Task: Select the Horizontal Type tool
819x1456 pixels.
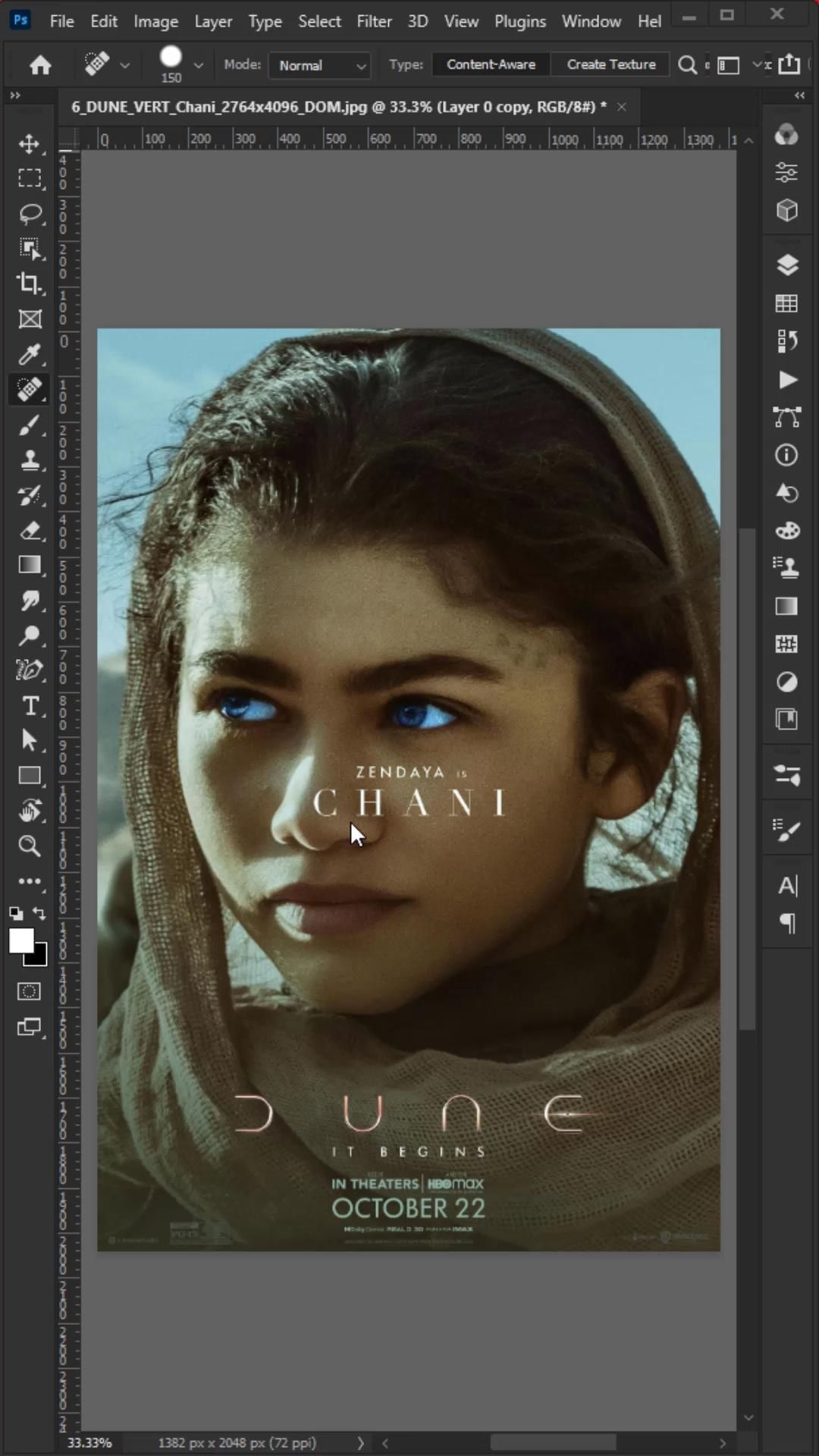Action: tap(30, 706)
